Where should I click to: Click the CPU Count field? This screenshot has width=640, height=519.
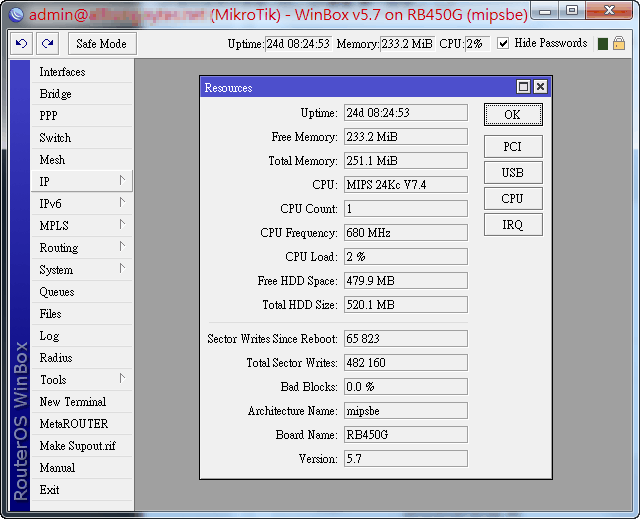tap(406, 208)
